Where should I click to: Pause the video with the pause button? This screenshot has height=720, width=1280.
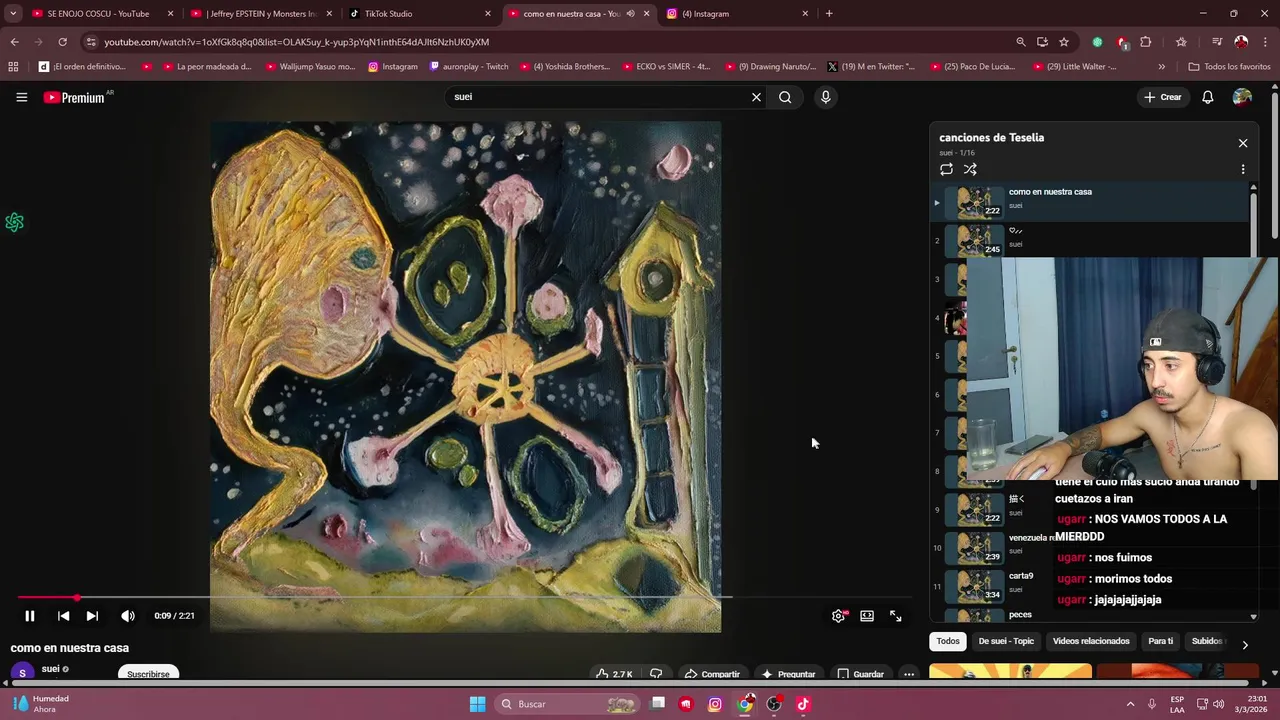click(x=29, y=616)
